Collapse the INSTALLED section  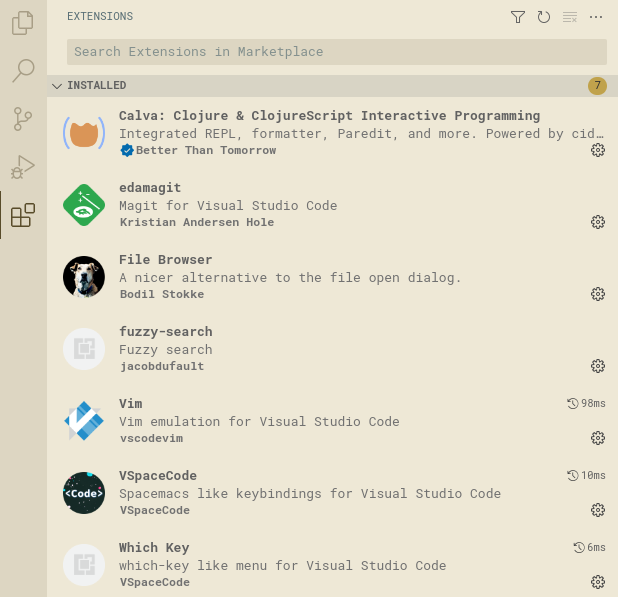pos(332,86)
